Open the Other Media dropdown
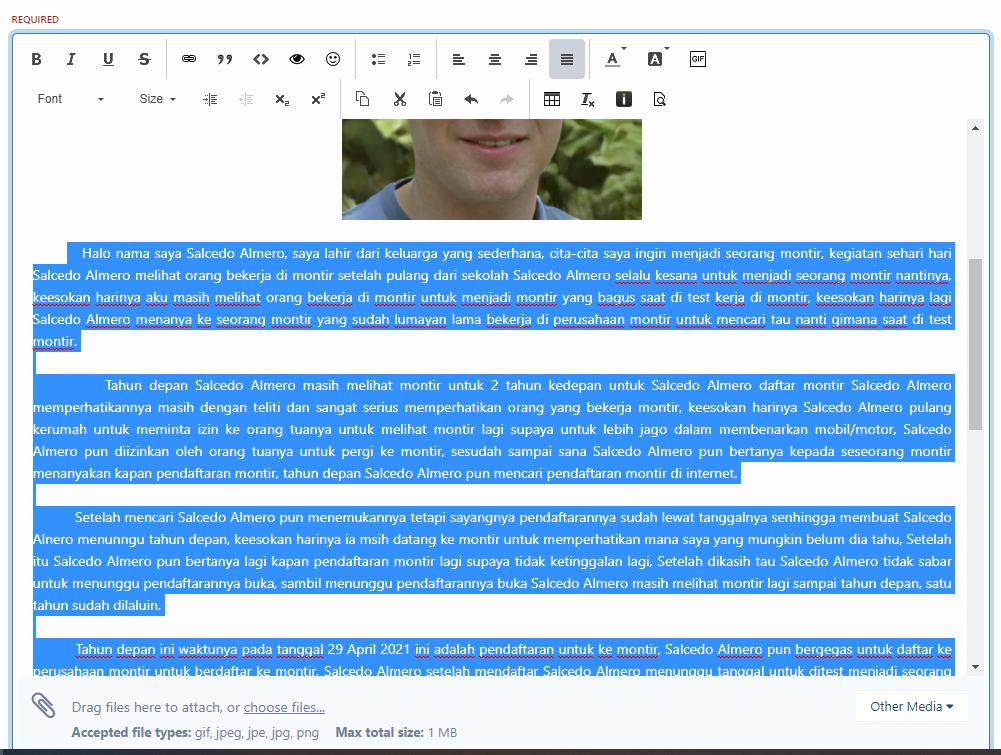1001x755 pixels. pos(912,706)
